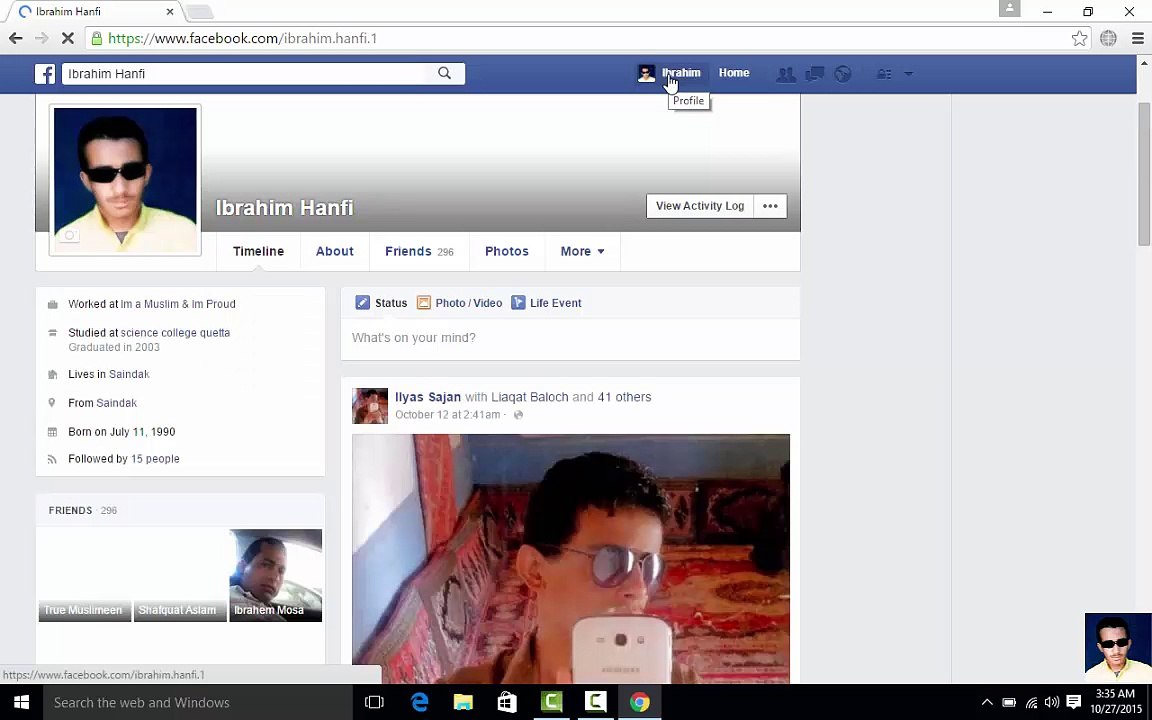1152x720 pixels.
Task: Click the Photo / Video composer option
Action: coord(459,303)
